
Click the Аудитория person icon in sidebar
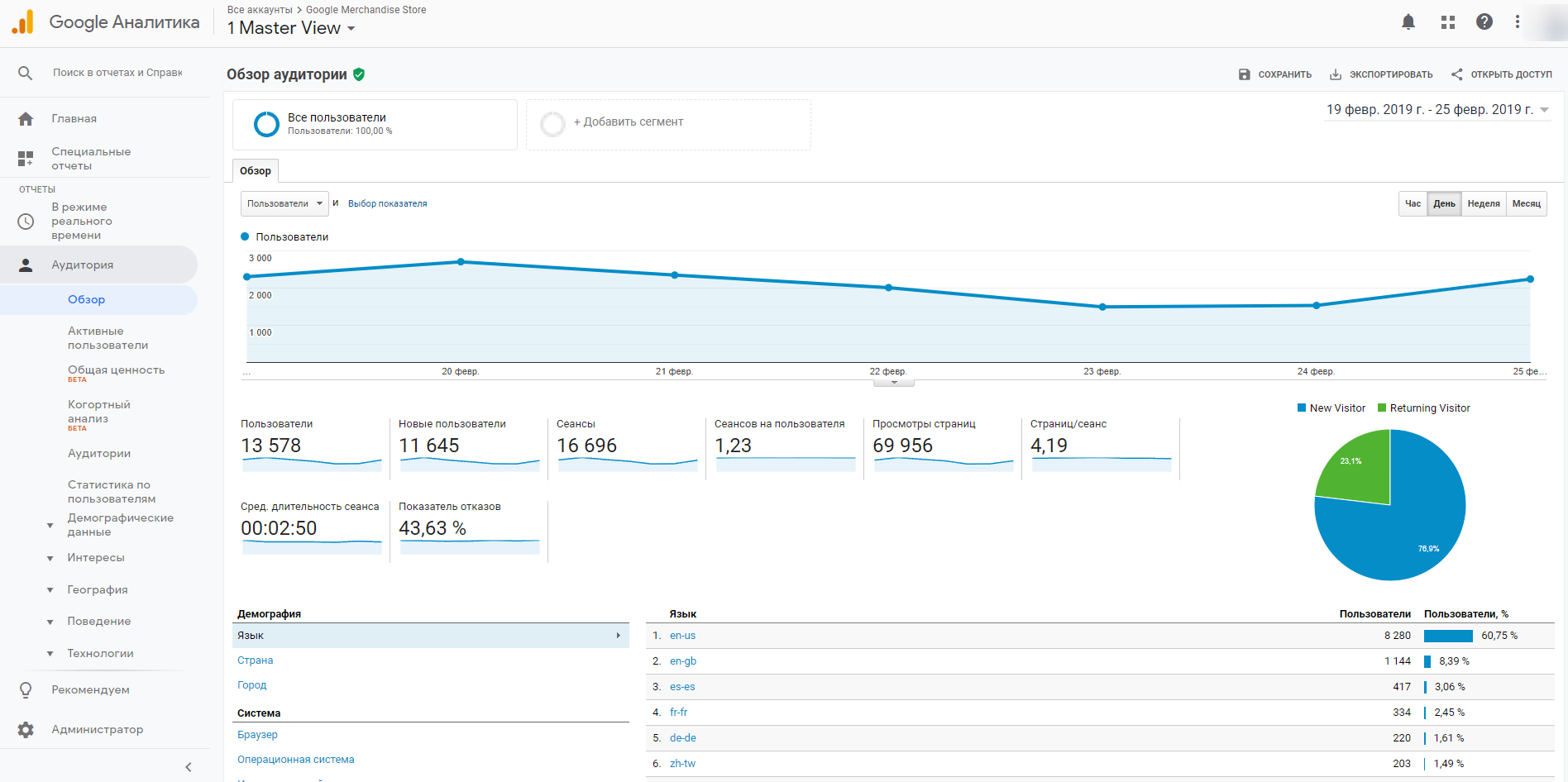point(26,265)
